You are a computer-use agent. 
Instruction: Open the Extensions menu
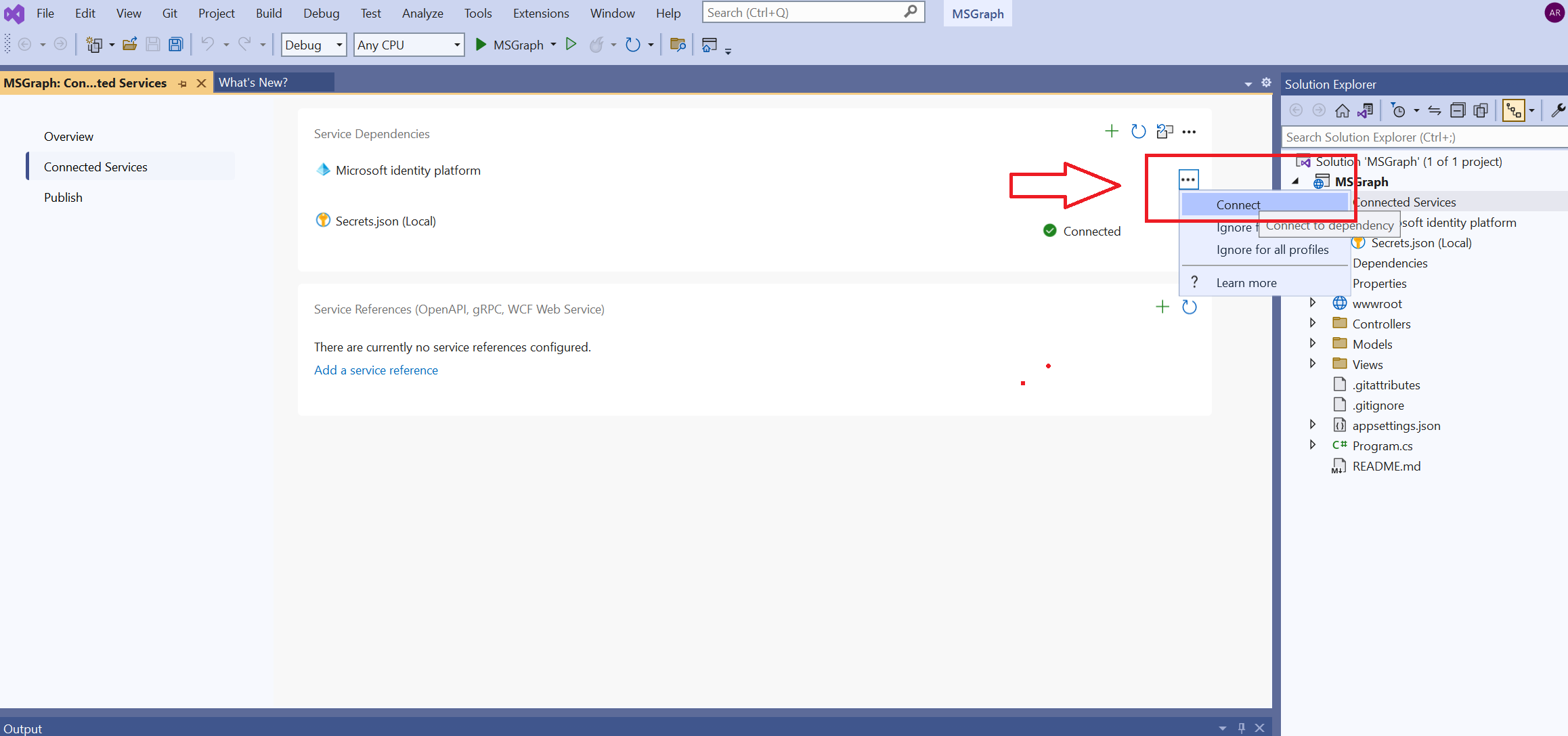(x=540, y=13)
